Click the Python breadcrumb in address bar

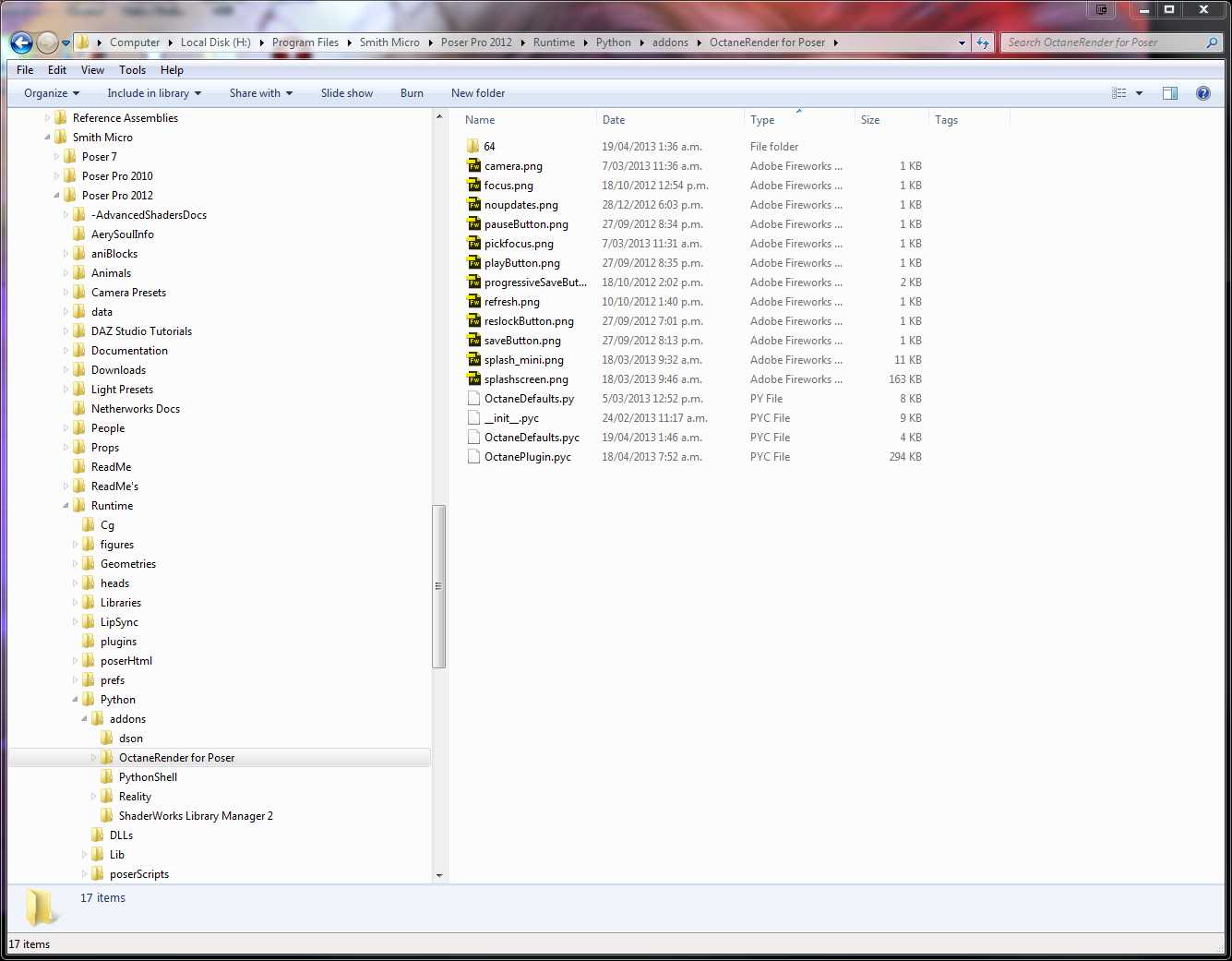(614, 42)
